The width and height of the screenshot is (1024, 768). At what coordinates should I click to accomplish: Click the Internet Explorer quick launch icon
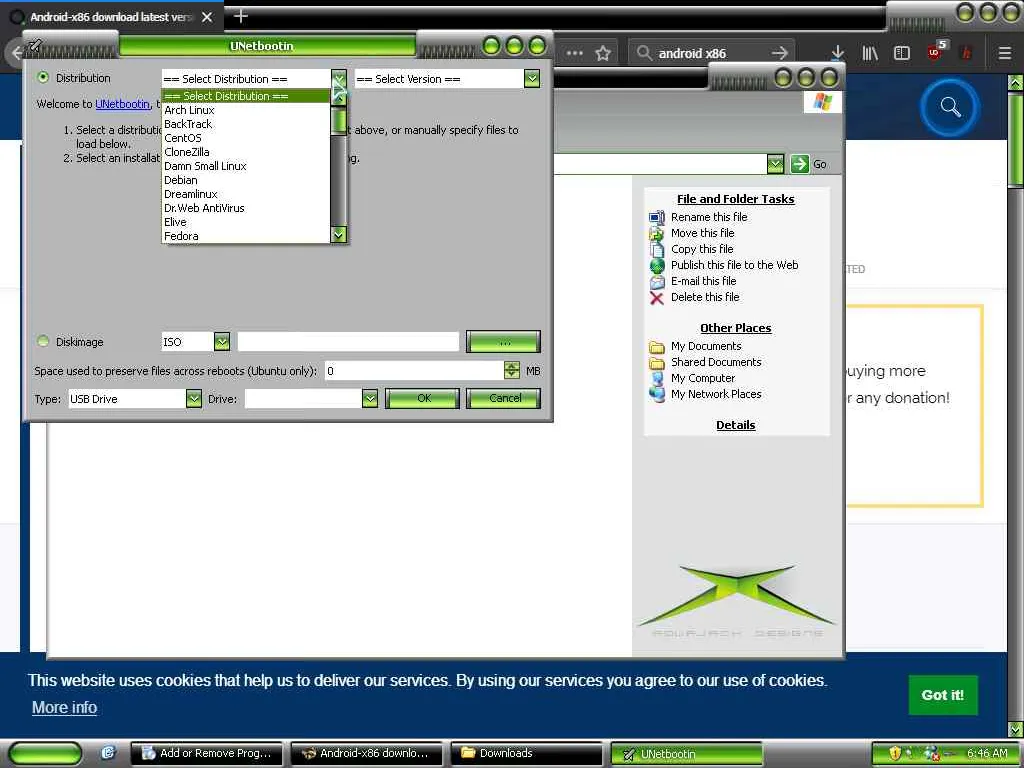coord(108,752)
